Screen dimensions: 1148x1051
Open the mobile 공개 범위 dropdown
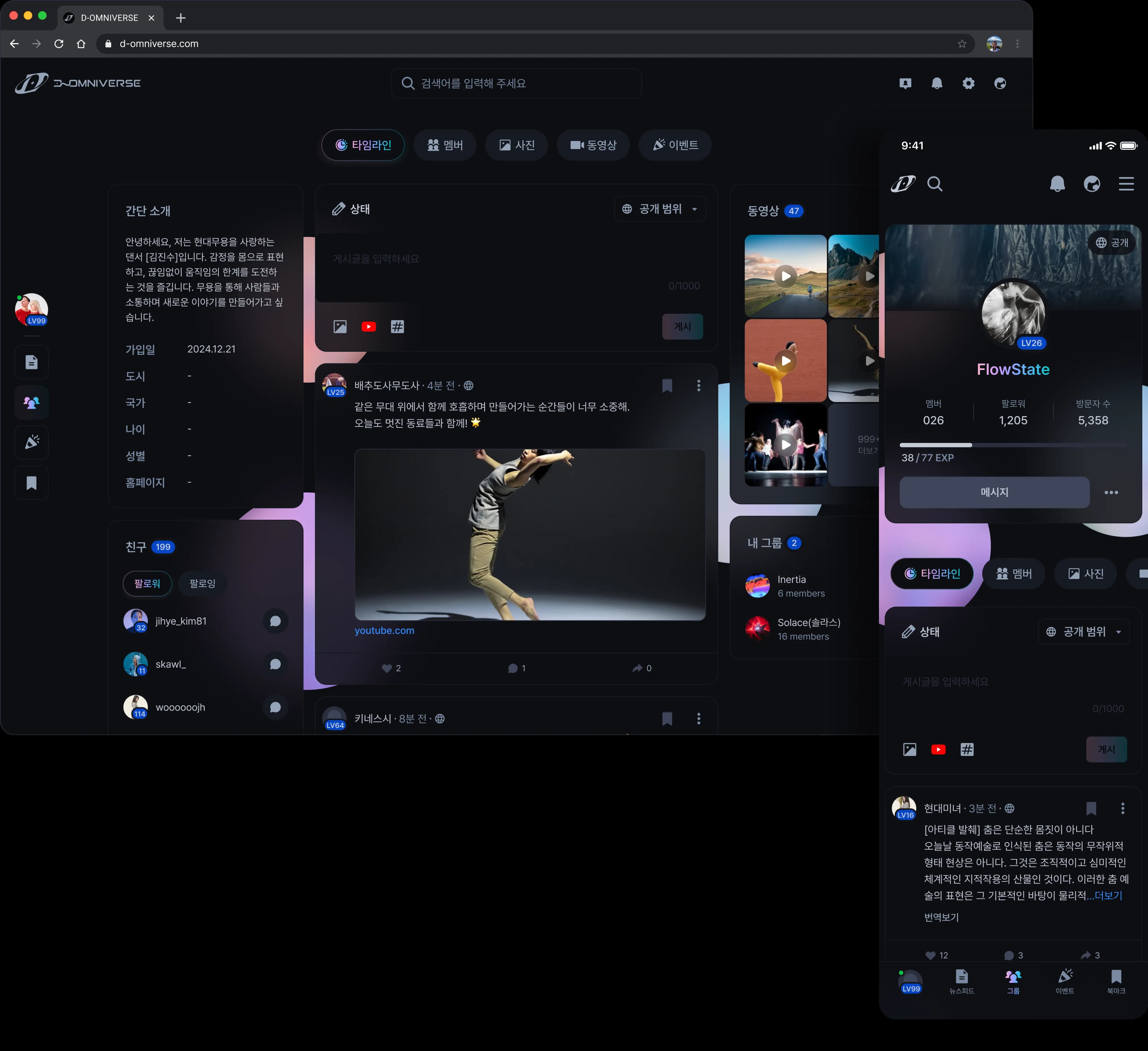tap(1084, 632)
